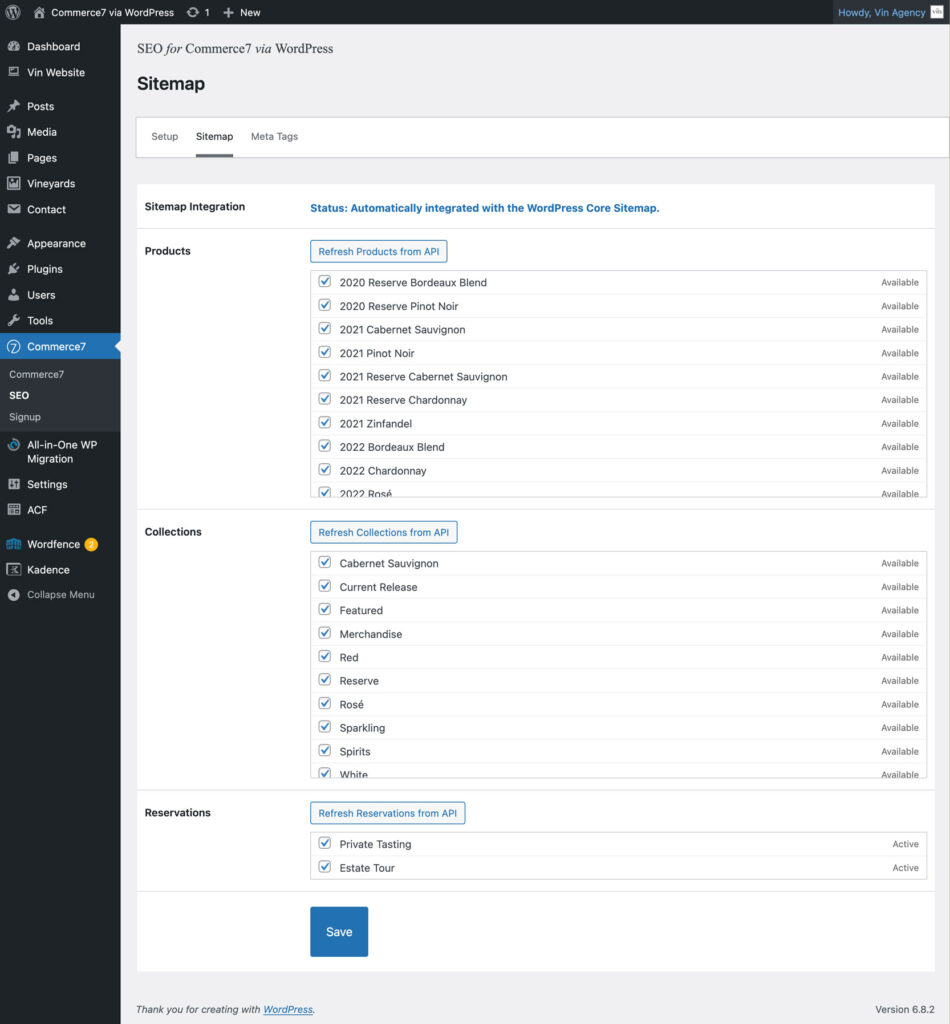Open the New content menu in admin bar
950x1024 pixels.
click(x=241, y=12)
